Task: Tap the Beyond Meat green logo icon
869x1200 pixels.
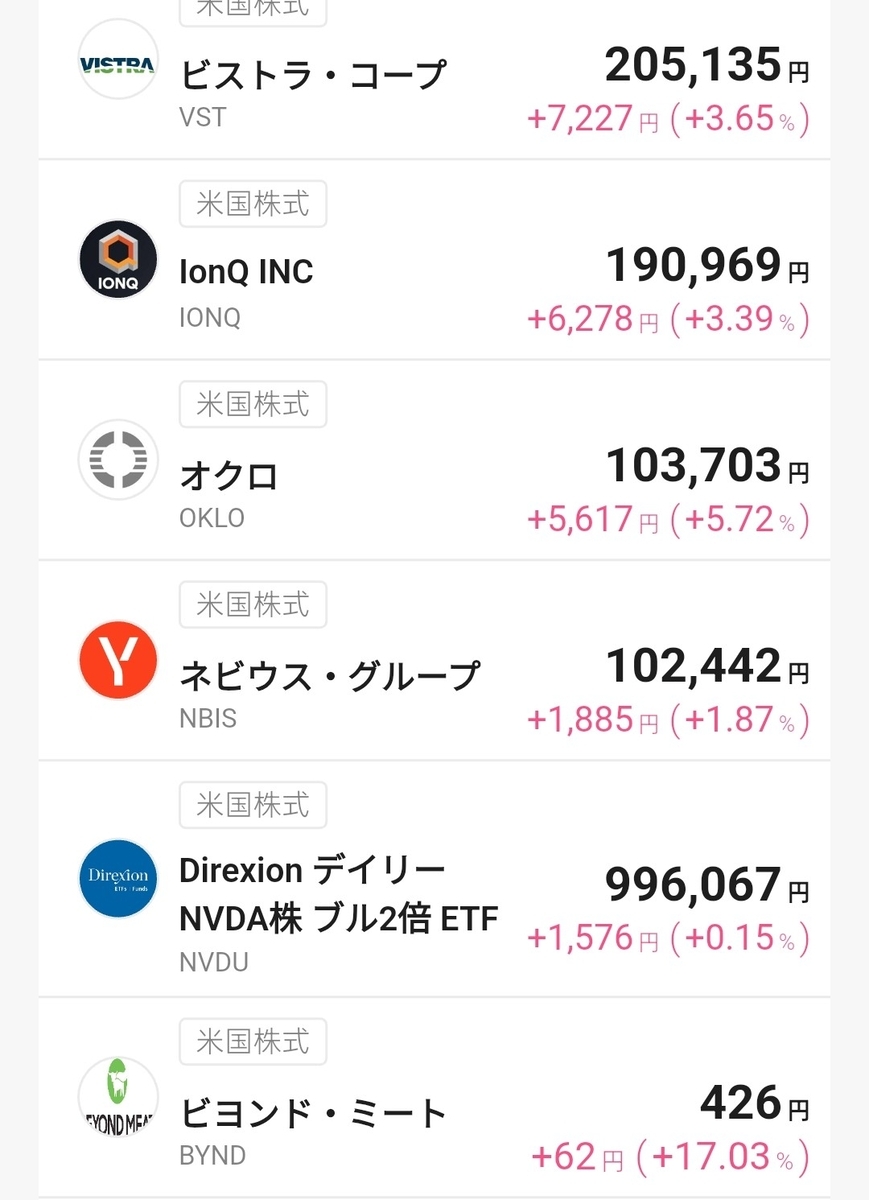Action: pos(118,1097)
